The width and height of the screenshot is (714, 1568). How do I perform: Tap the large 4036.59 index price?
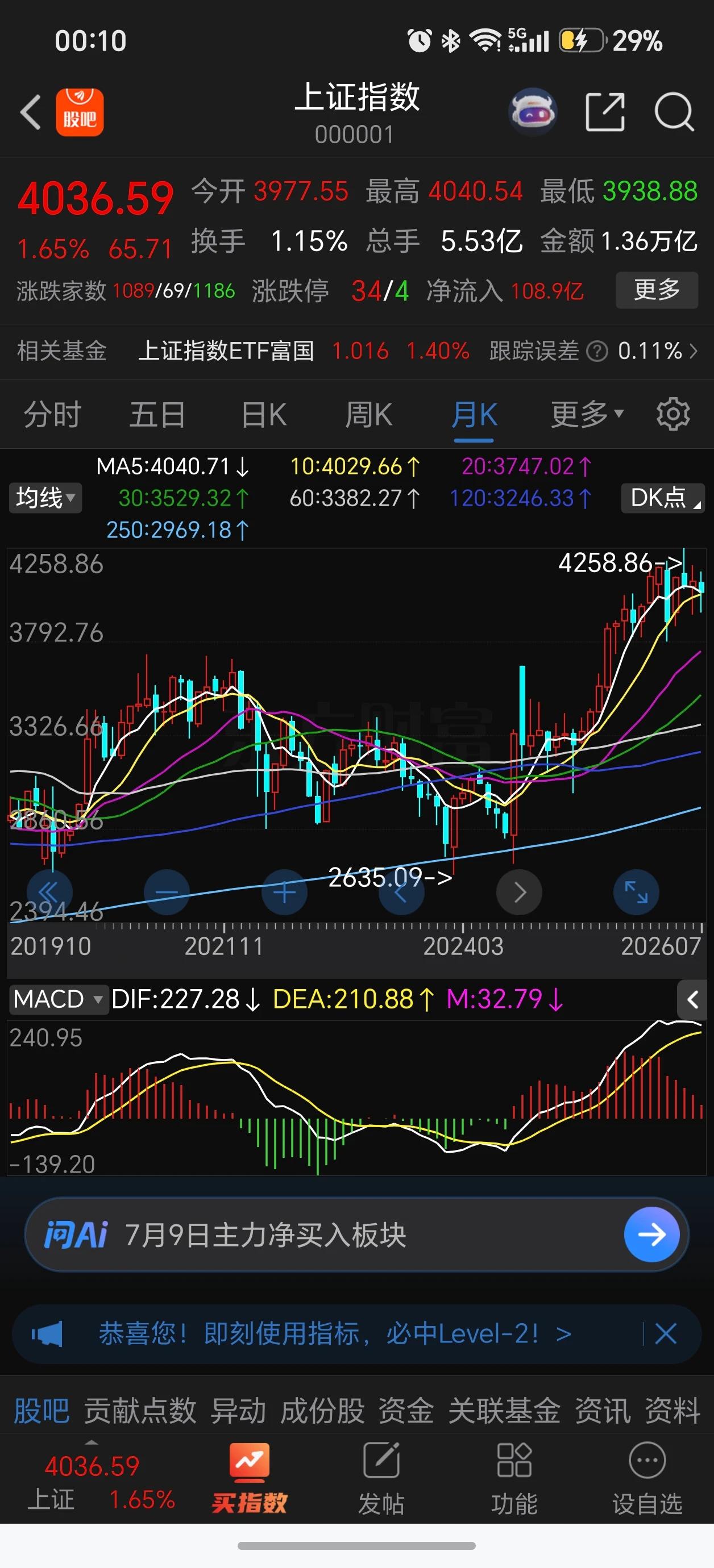click(96, 199)
